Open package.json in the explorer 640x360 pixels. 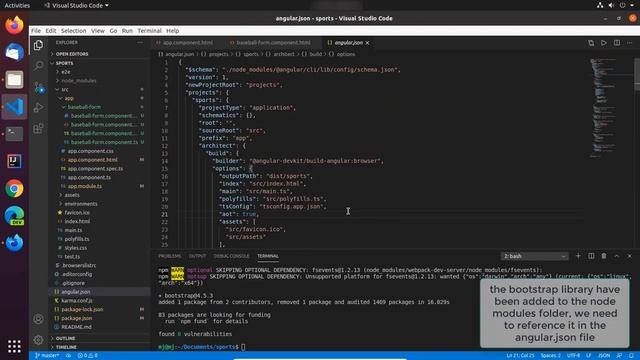76,318
